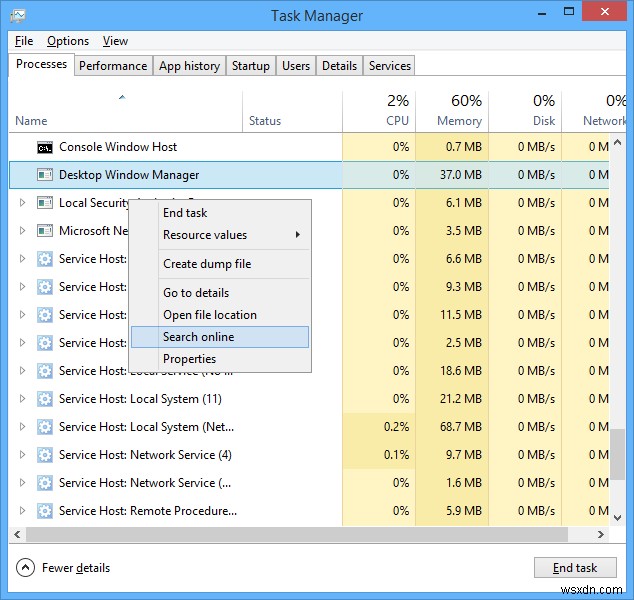
Task: Switch to the Services tab
Action: pos(389,65)
